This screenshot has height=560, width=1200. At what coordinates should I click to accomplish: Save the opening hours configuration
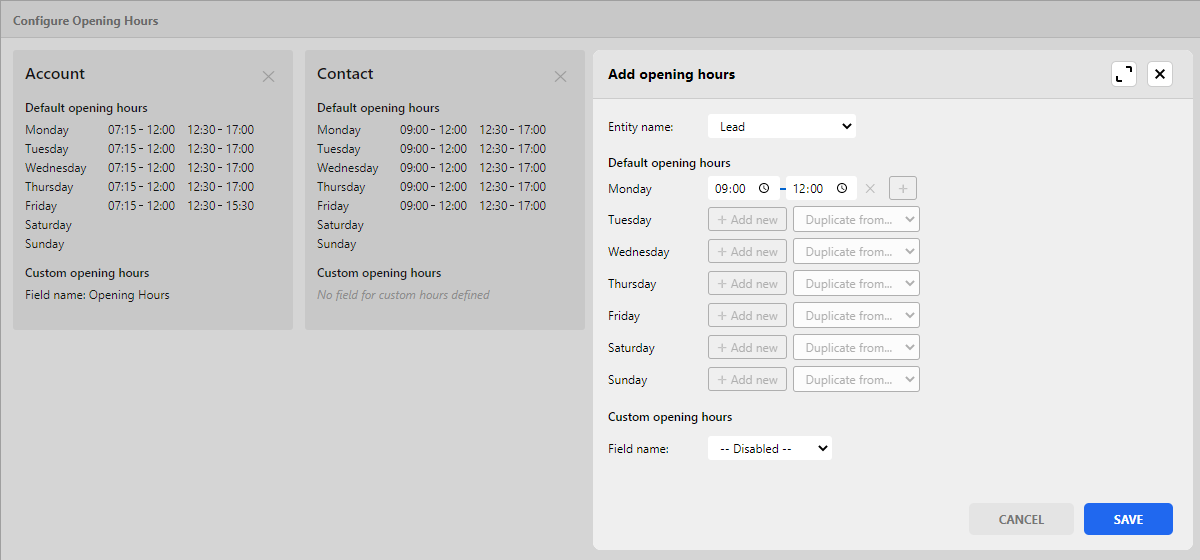click(x=1128, y=519)
